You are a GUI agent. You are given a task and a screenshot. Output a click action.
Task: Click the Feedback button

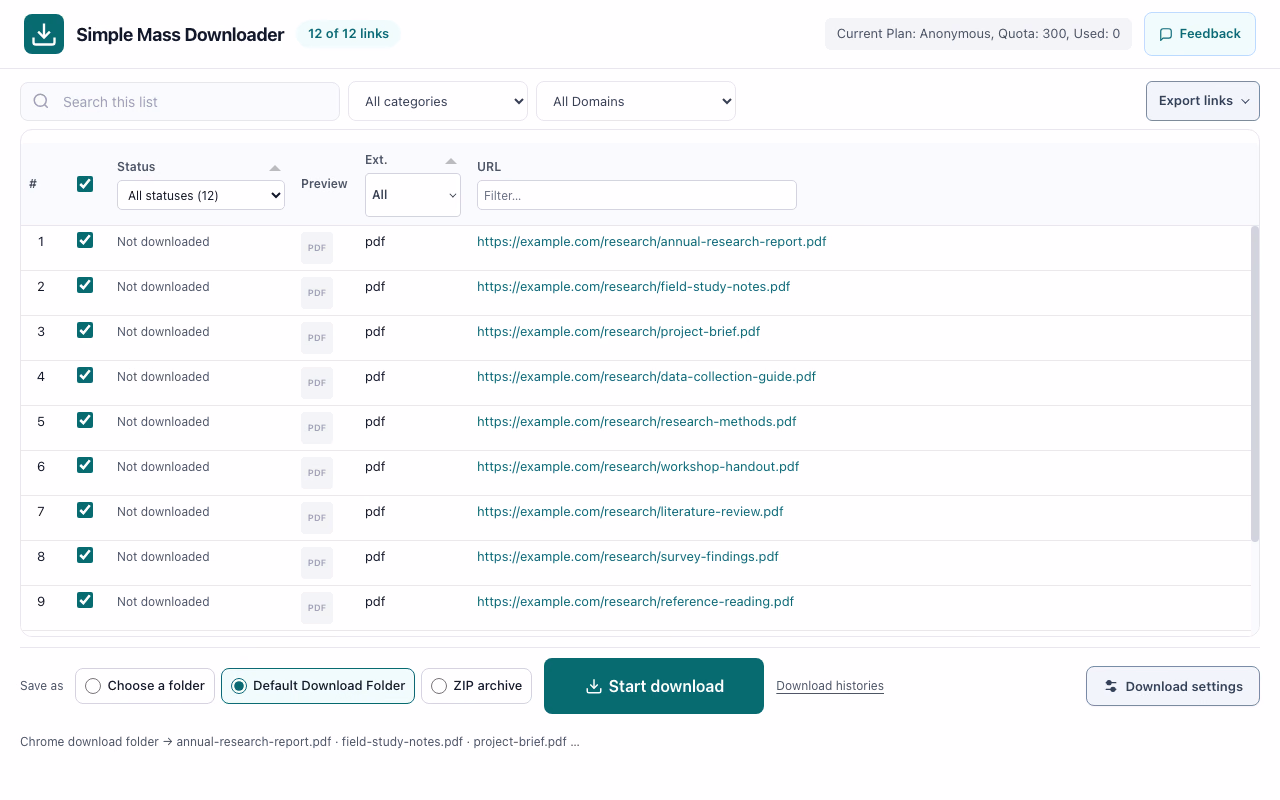tap(1200, 34)
